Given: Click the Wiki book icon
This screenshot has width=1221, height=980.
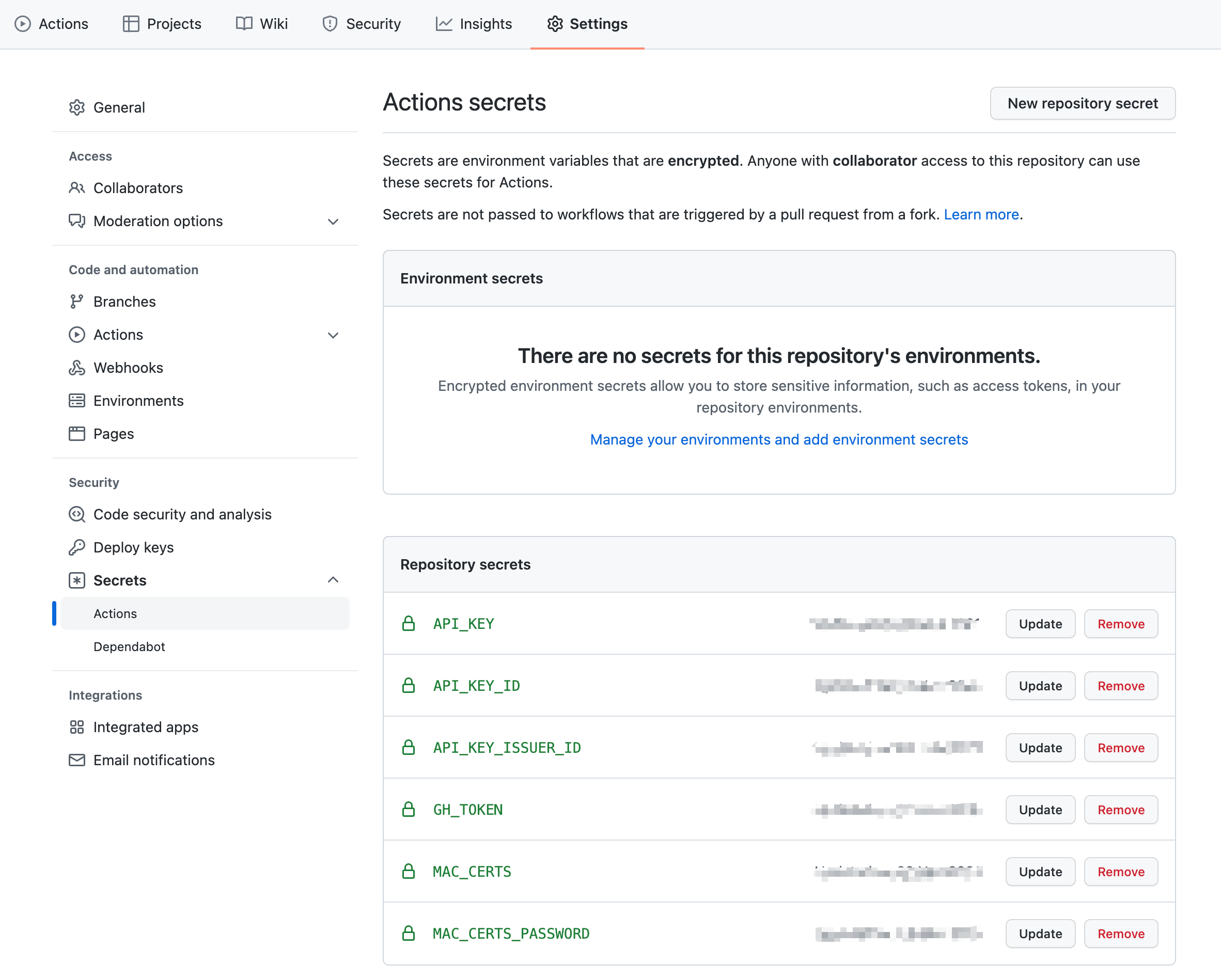Looking at the screenshot, I should coord(244,24).
